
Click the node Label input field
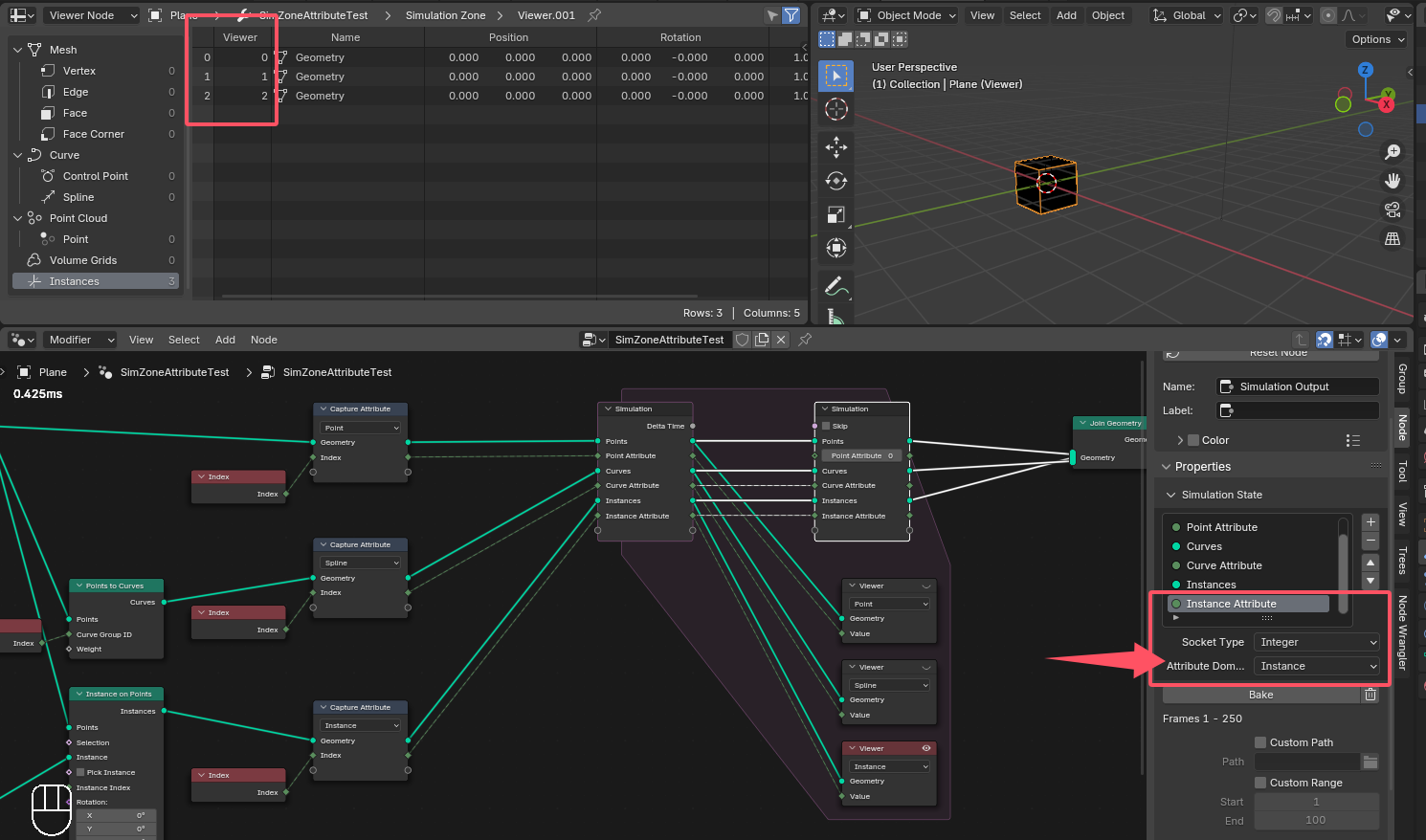coord(1297,410)
